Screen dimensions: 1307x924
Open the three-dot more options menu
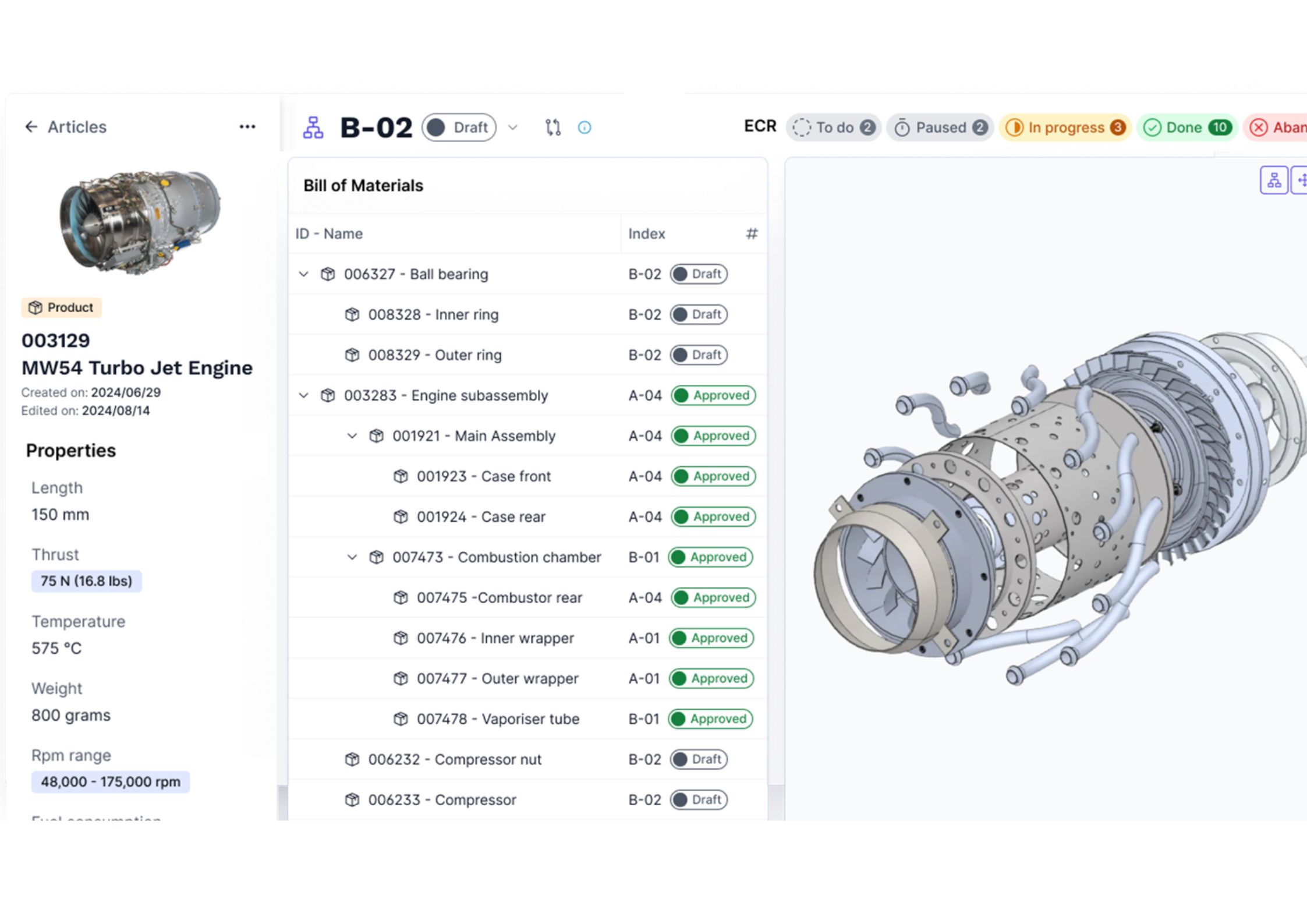point(247,127)
